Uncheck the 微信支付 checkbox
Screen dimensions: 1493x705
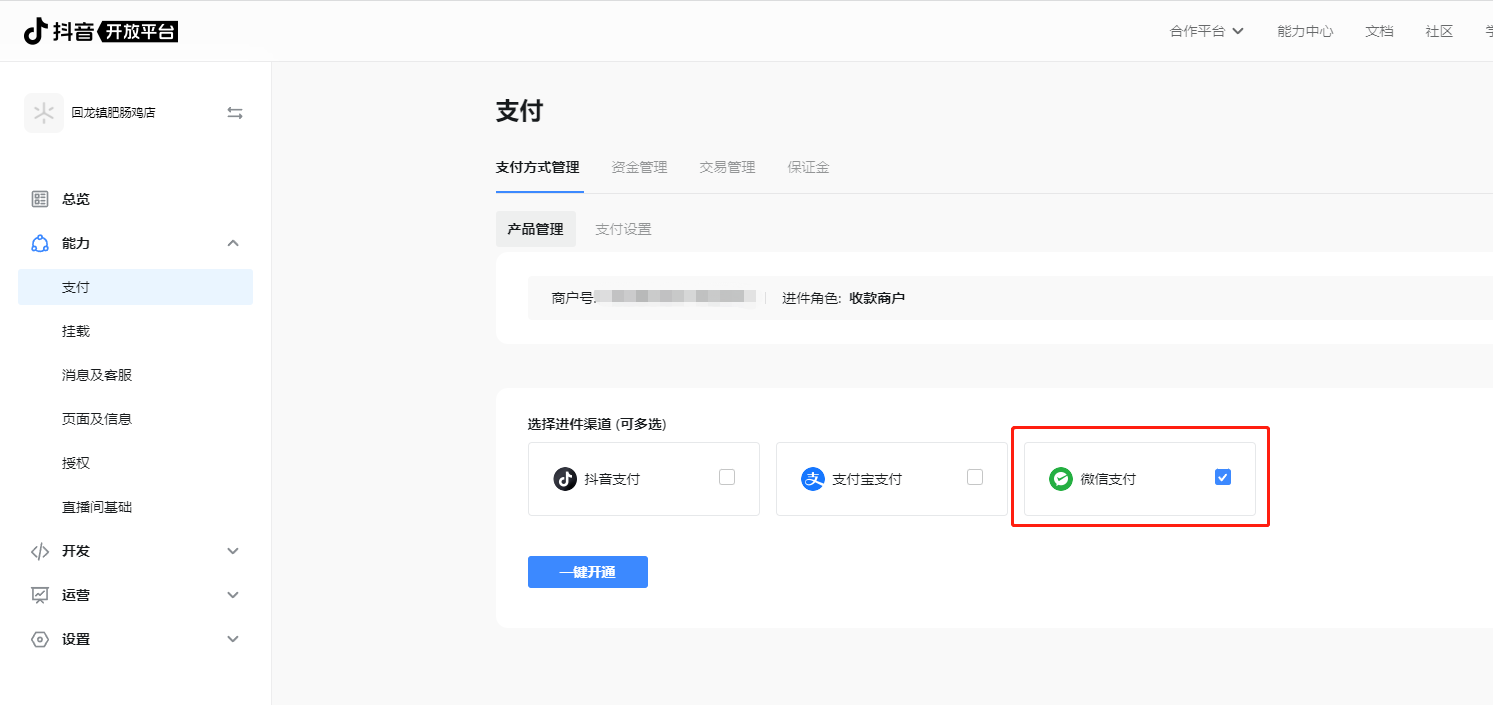1223,477
